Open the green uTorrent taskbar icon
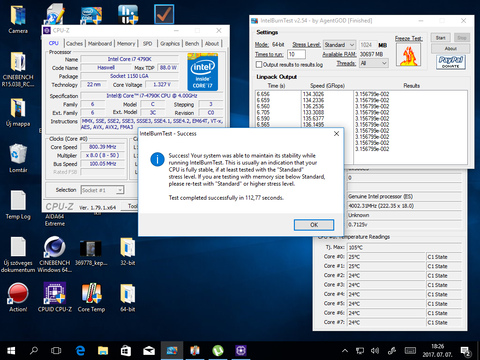This screenshot has height=360, width=480. pyautogui.click(x=218, y=351)
